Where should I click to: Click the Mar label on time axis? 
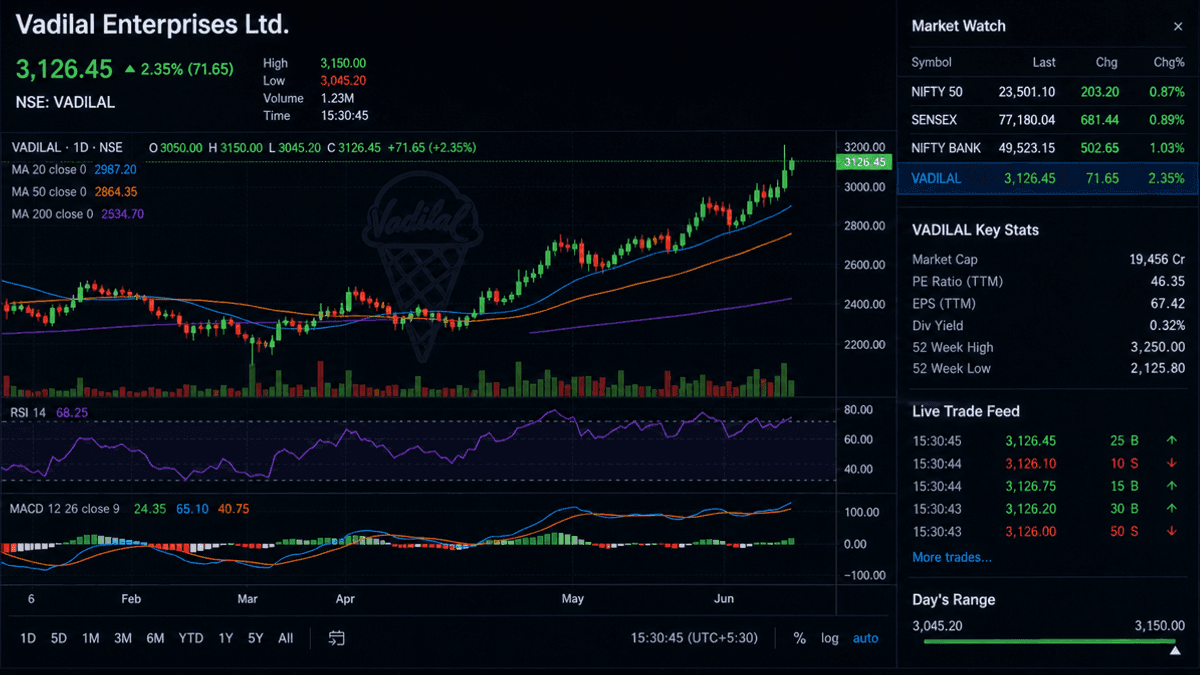[247, 599]
